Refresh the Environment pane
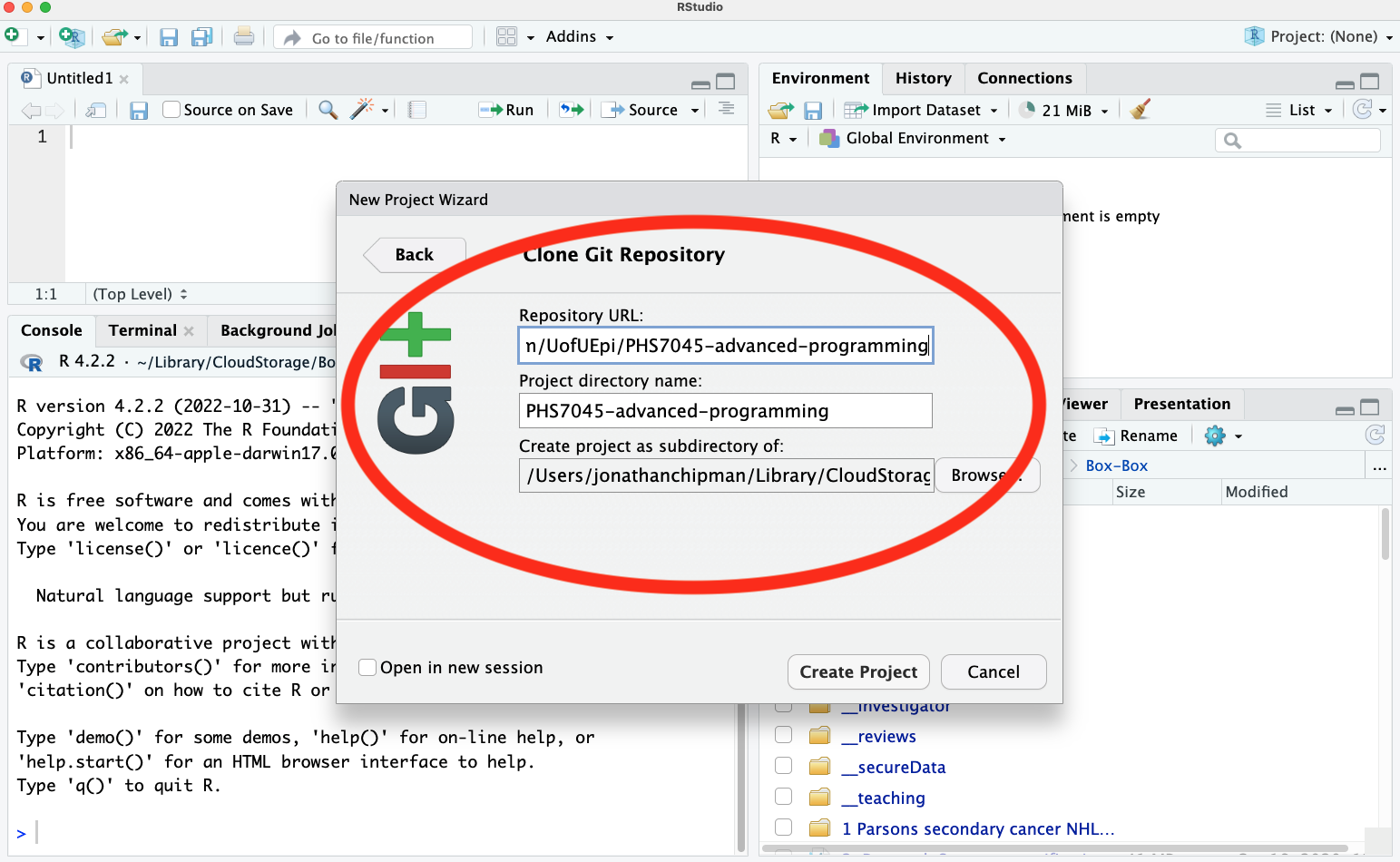 [x=1362, y=110]
